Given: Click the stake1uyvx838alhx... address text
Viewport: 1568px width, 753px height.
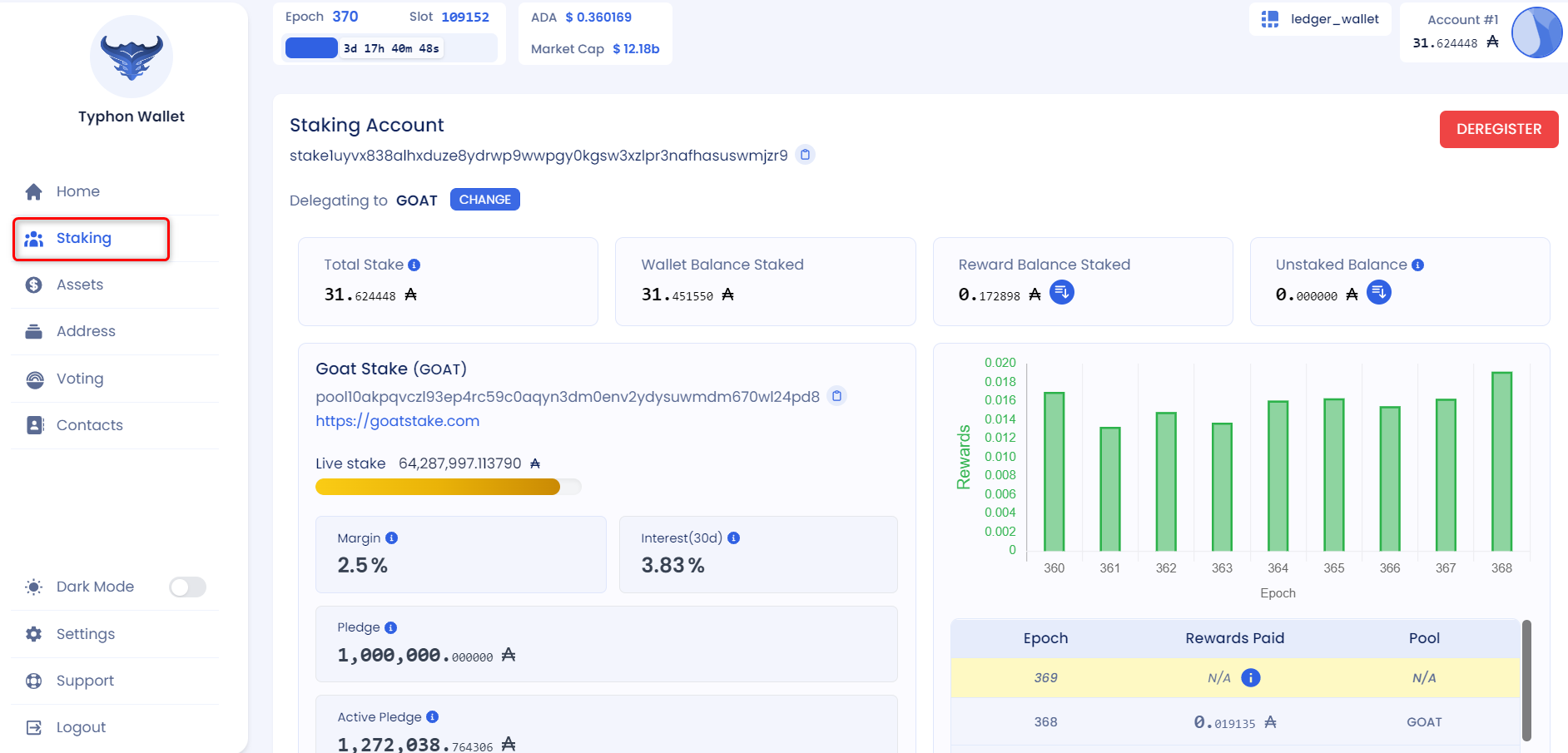Looking at the screenshot, I should point(538,156).
